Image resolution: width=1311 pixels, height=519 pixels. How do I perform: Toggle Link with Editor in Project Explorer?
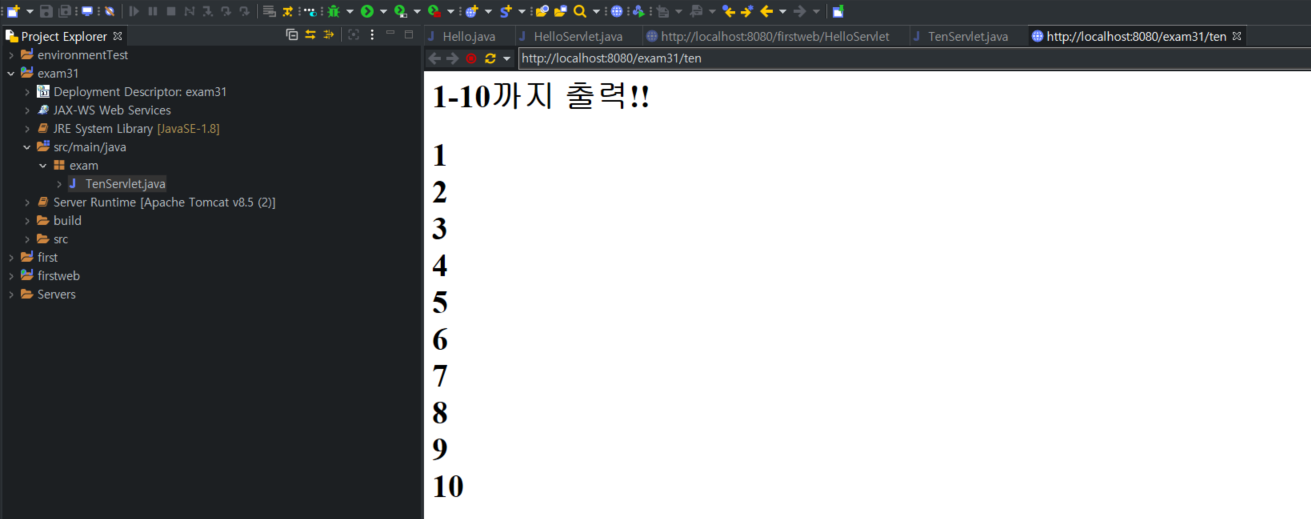(310, 35)
